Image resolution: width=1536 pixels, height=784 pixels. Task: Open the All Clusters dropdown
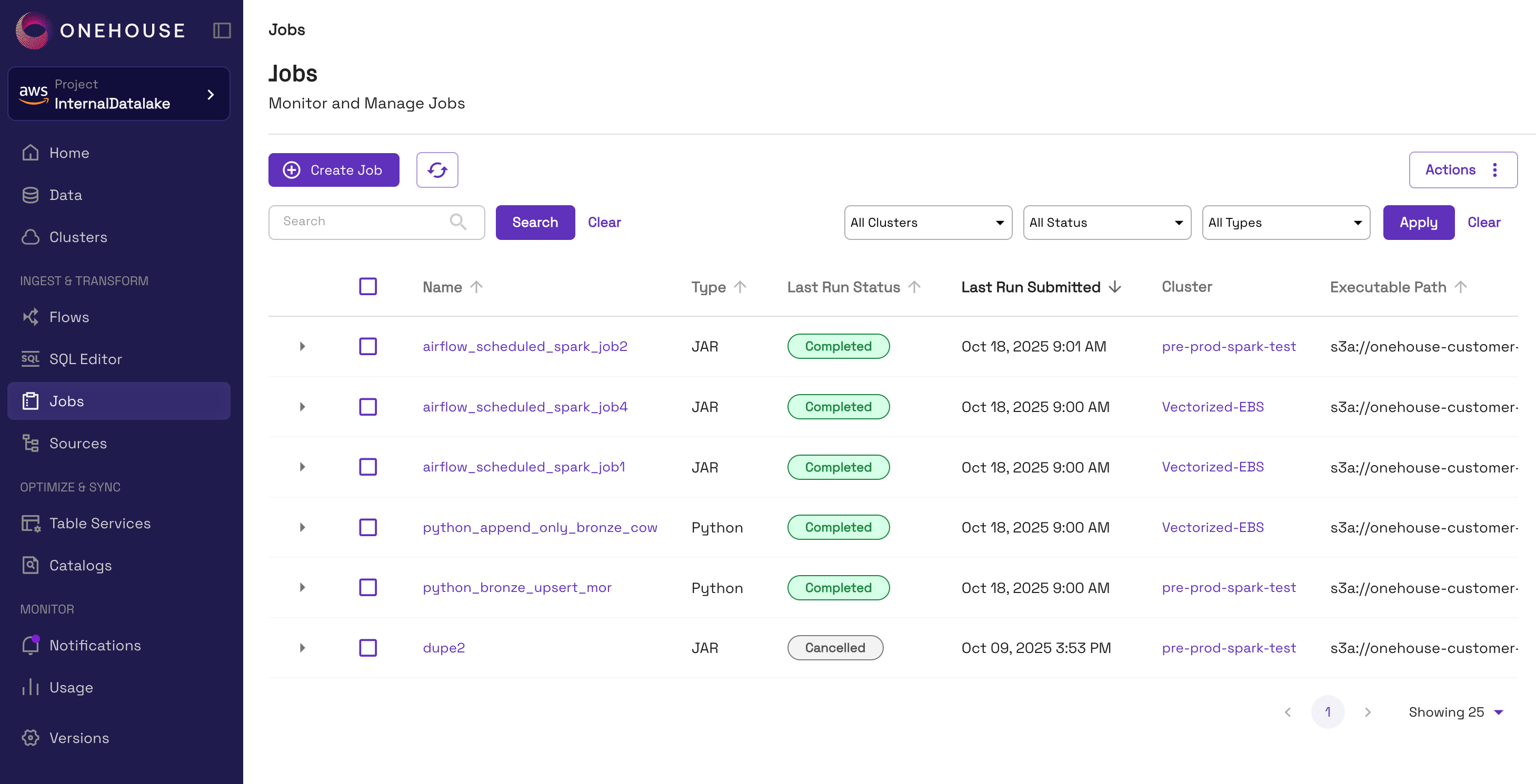928,223
